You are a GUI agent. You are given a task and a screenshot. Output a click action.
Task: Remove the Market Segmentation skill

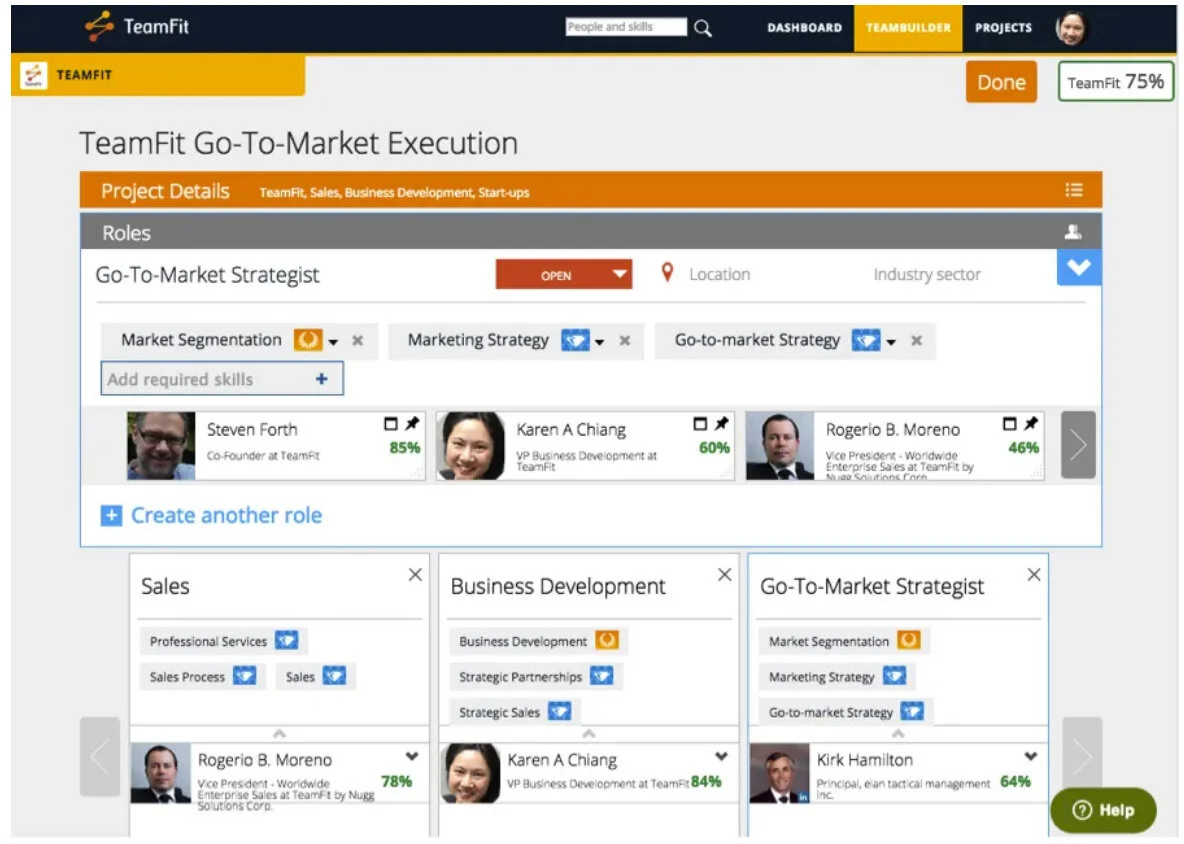point(358,341)
